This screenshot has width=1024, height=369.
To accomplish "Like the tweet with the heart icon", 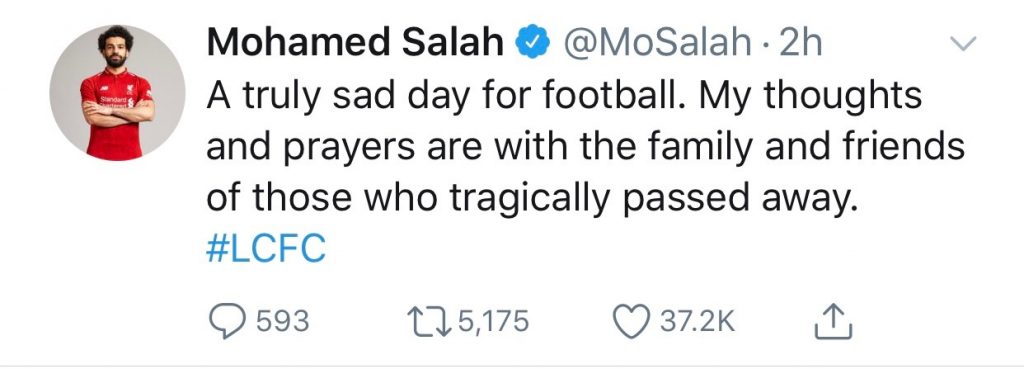I will (x=632, y=322).
